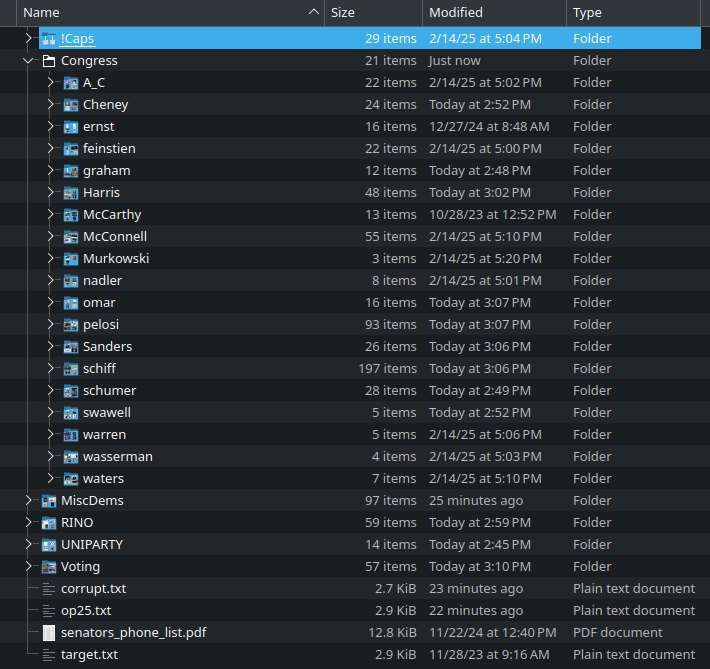
Task: Sort by the Size column header
Action: [374, 13]
